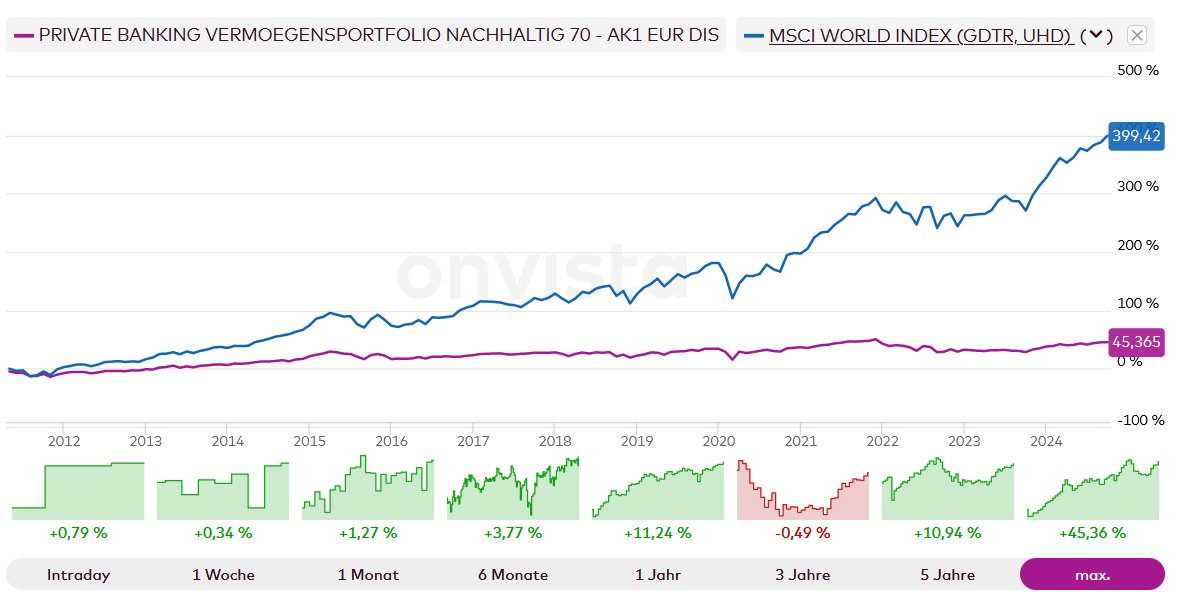Click the 6-month mini chart (+3,77 %)
The image size is (1182, 602).
[513, 490]
